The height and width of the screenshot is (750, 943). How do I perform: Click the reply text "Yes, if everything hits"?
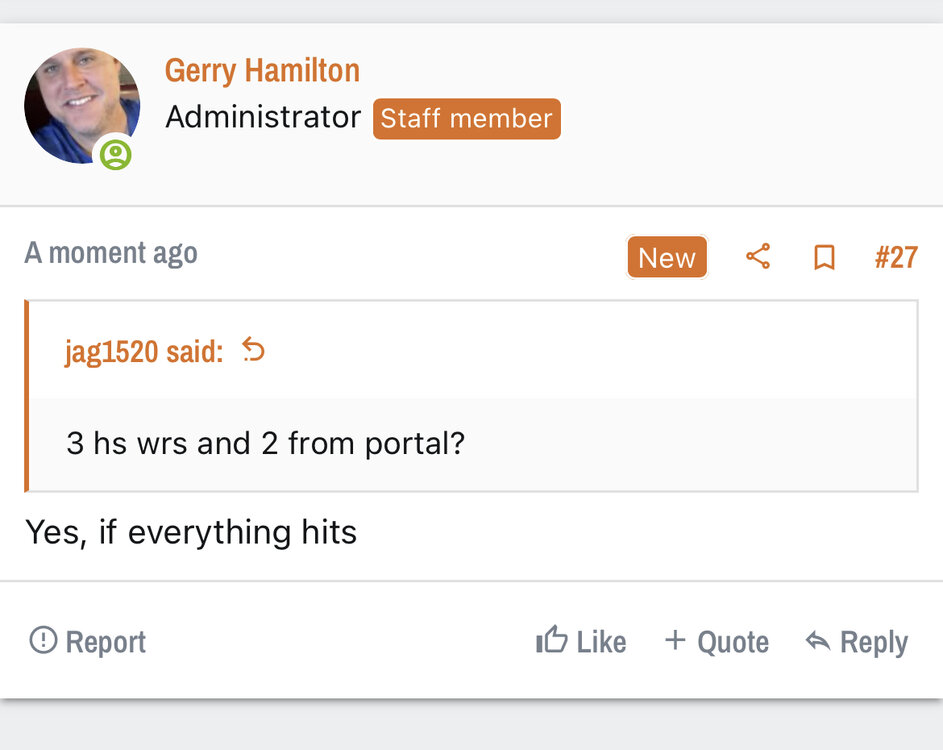(x=191, y=532)
